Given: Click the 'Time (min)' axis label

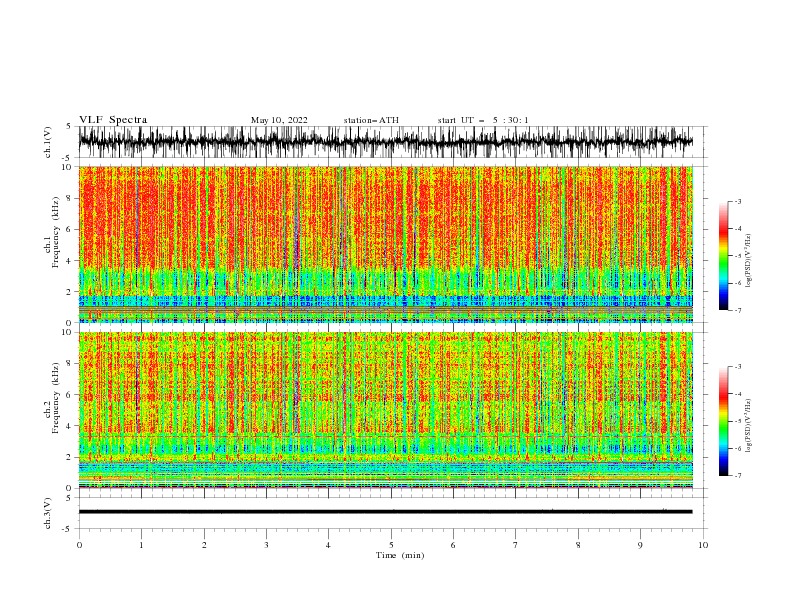Looking at the screenshot, I should [x=400, y=555].
